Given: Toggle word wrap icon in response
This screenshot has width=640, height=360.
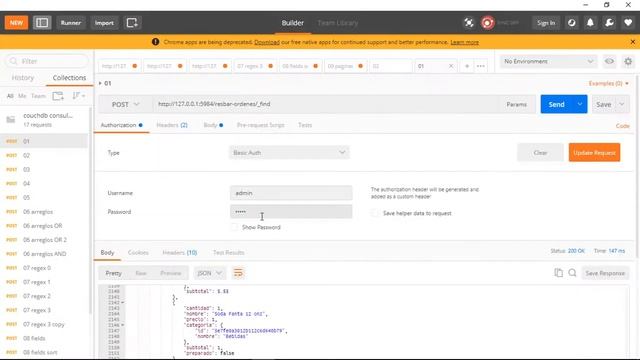Looking at the screenshot, I should point(238,273).
